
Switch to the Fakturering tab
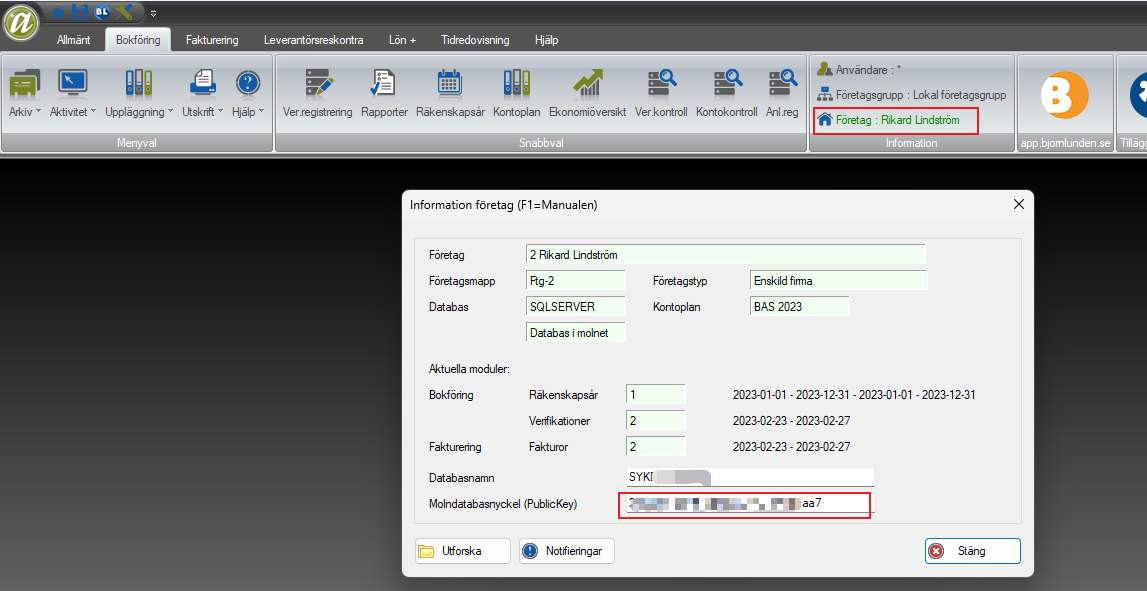click(x=212, y=40)
